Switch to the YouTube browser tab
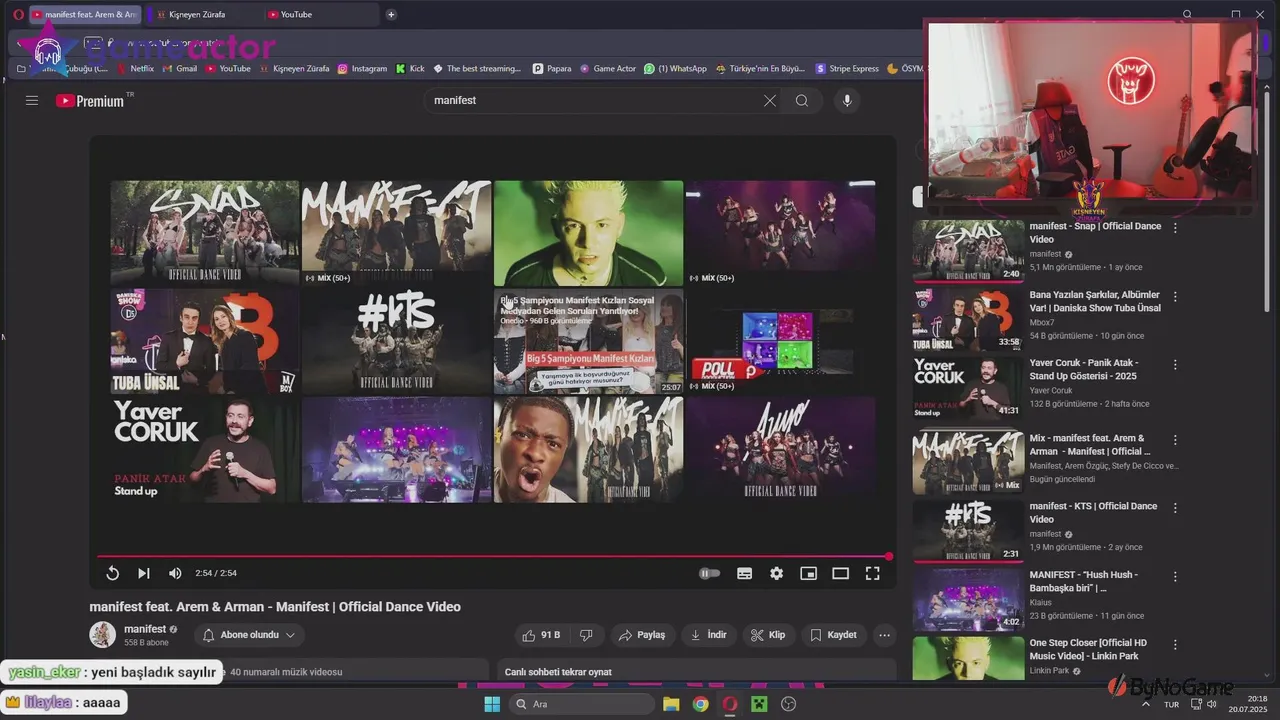The image size is (1280, 720). [x=320, y=14]
